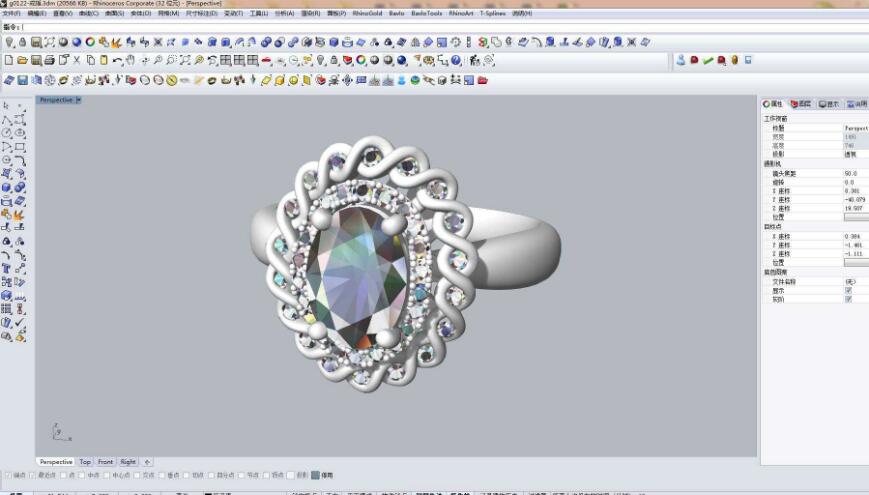
Task: Click the four-viewport layout icon
Action: [226, 60]
